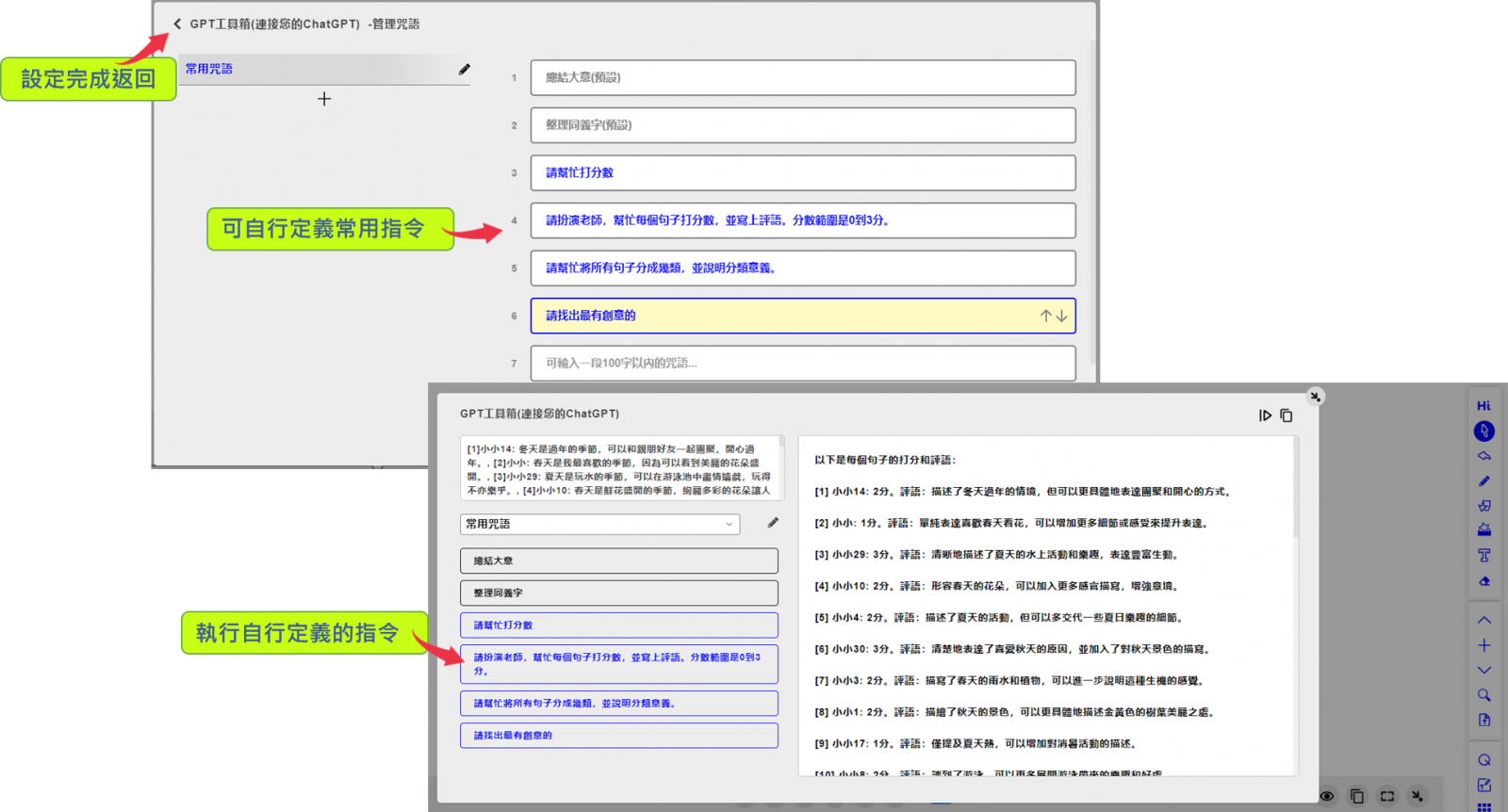Screen dimensions: 1508x812
Task: Select the text tool in the side toolbar
Action: pos(1484,556)
